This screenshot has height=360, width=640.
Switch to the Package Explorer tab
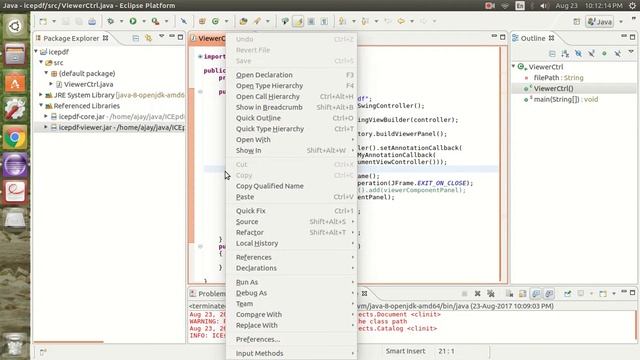click(x=71, y=38)
